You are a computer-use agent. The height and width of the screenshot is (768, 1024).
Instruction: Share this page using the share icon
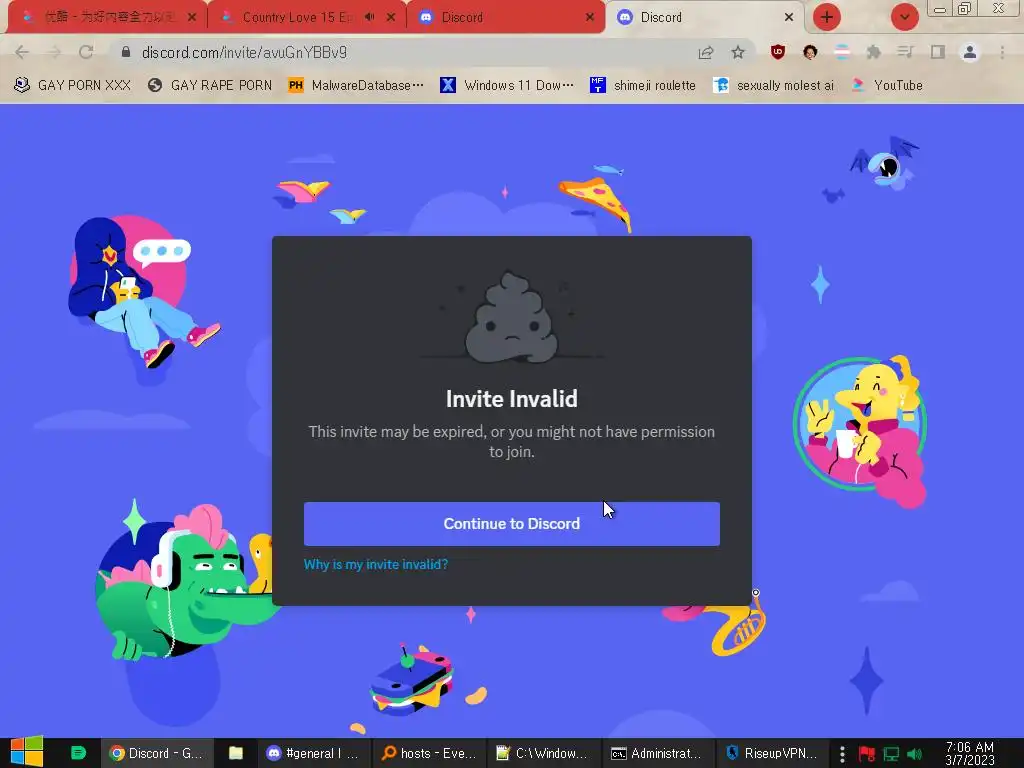pos(705,52)
